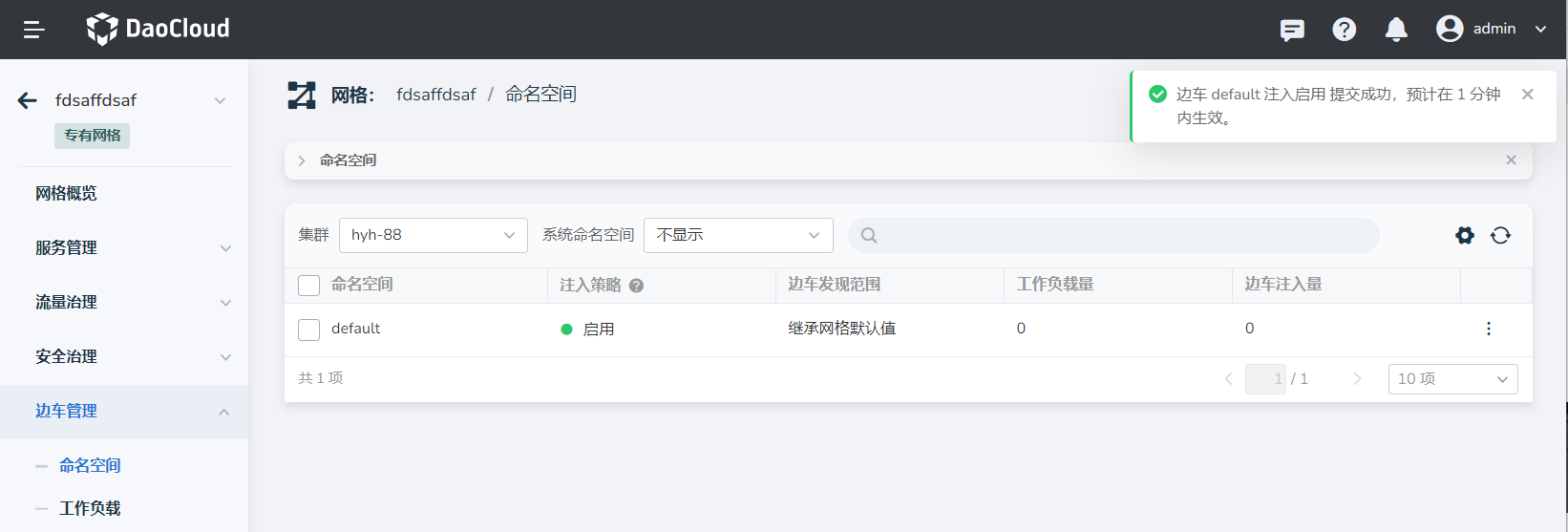The image size is (1568, 532).
Task: Click the help question mark icon
Action: (x=1344, y=30)
